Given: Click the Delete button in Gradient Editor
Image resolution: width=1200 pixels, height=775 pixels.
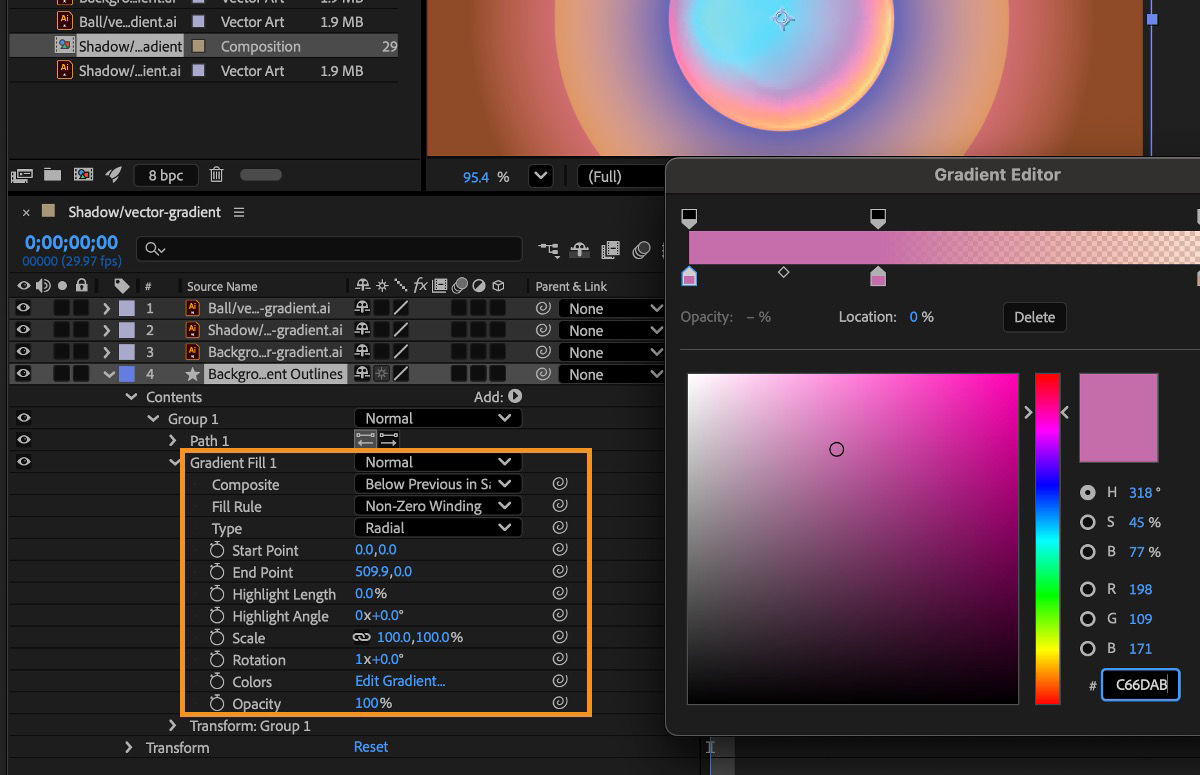Looking at the screenshot, I should pos(1034,317).
